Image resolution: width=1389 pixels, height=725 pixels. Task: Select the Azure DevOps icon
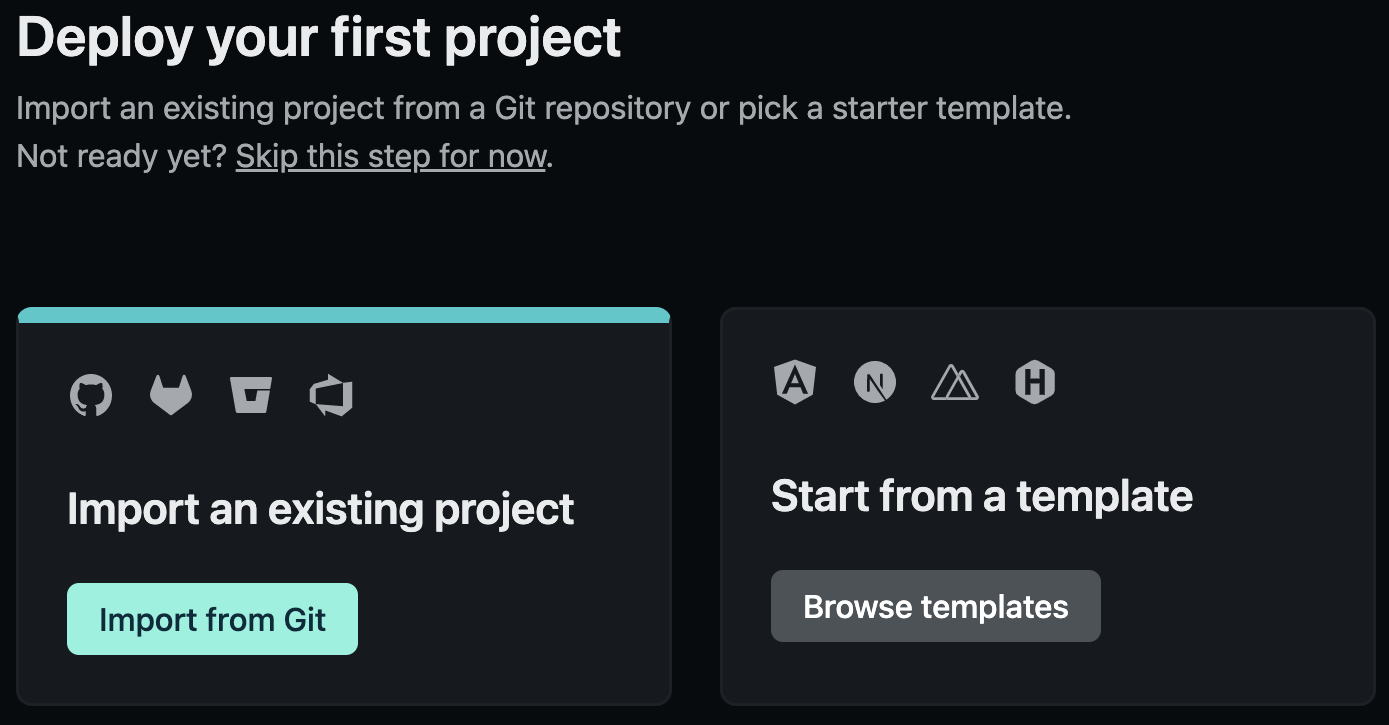[x=331, y=394]
